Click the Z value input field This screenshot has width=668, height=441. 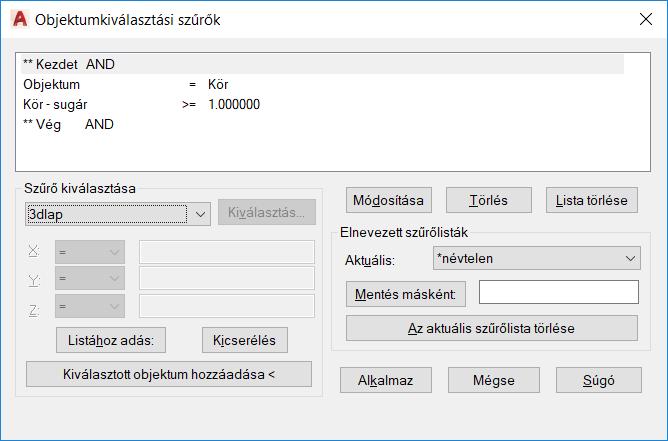227,306
